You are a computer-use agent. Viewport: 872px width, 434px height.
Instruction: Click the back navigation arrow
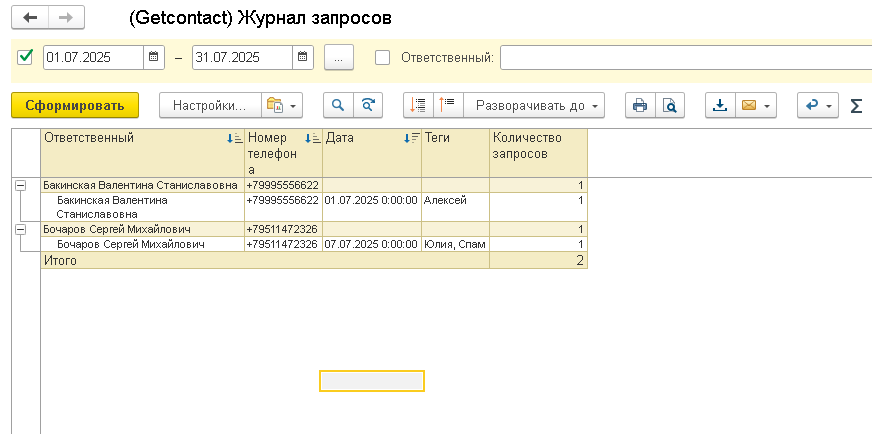(x=30, y=18)
